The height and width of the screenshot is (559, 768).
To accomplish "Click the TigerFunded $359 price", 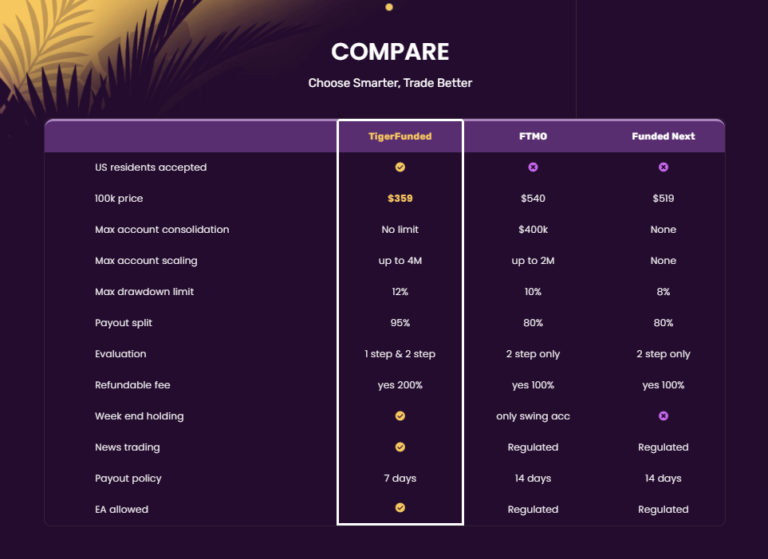I will point(400,198).
